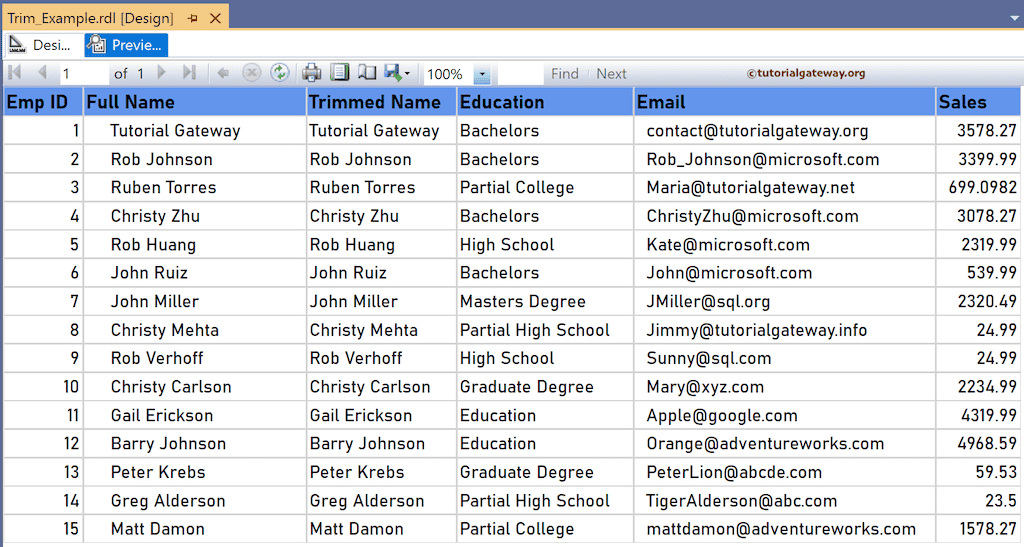Select the mattdamon@adventureworks.com cell
The image size is (1024, 547).
[785, 529]
